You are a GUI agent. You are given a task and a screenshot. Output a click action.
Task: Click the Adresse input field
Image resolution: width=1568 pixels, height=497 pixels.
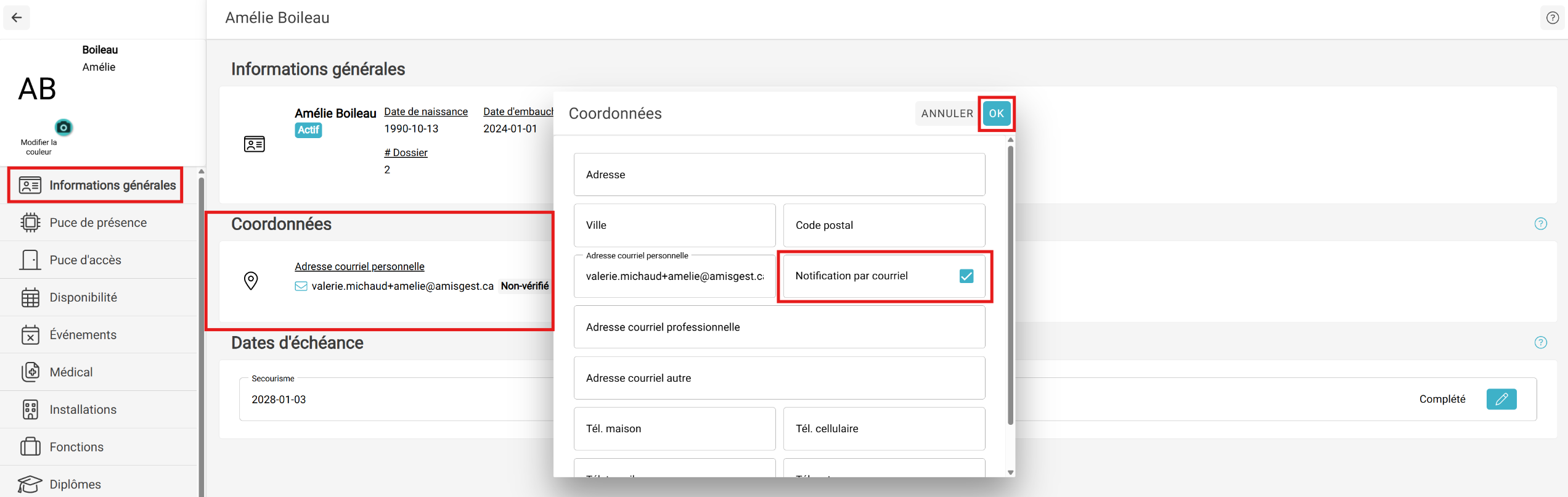tap(779, 175)
